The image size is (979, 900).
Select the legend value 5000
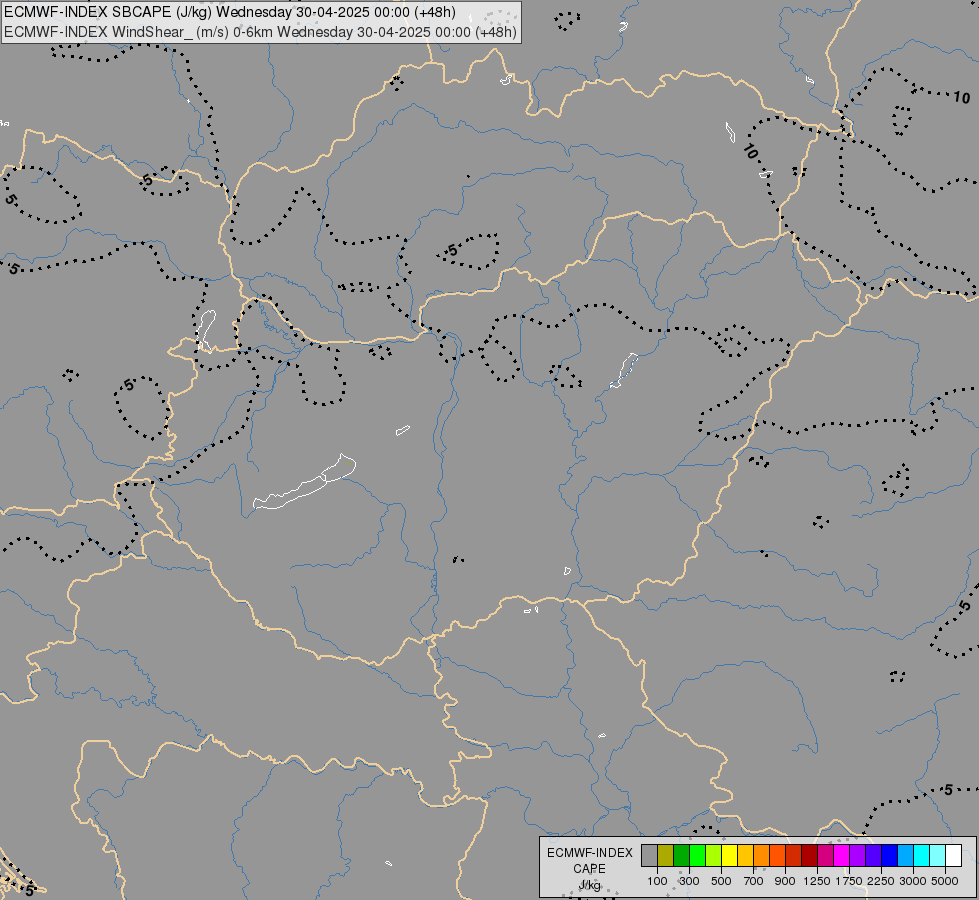[945, 881]
